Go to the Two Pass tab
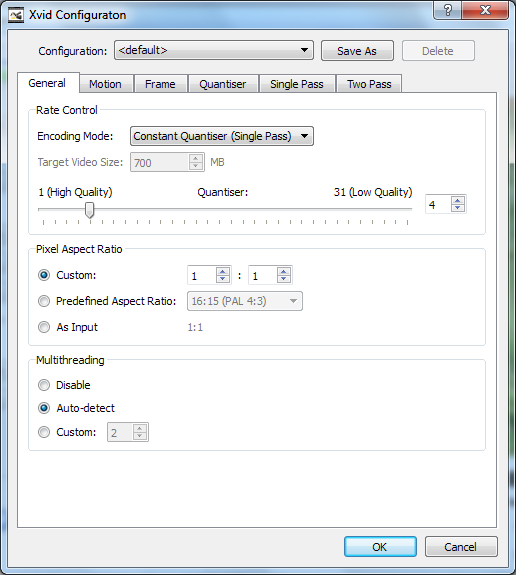Screen dimensions: 516x575 point(369,84)
